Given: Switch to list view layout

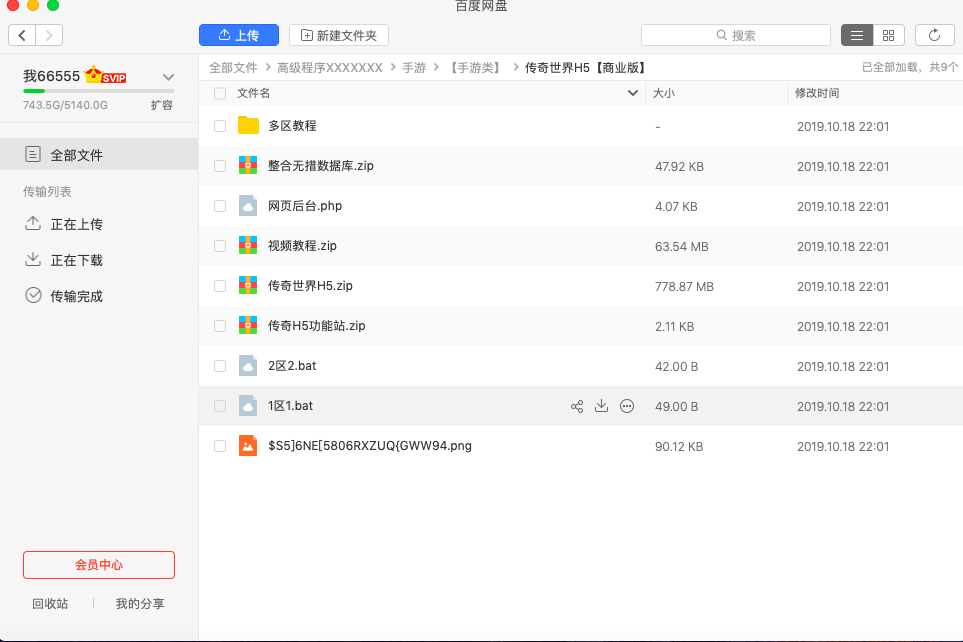Looking at the screenshot, I should [x=856, y=35].
